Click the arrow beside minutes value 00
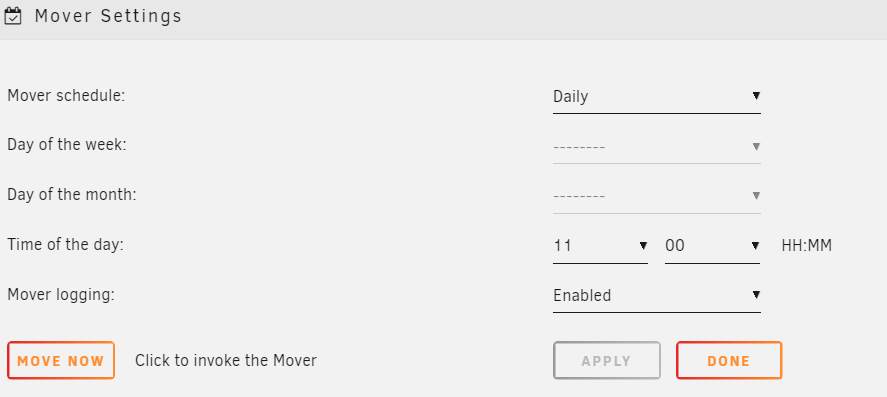 755,245
